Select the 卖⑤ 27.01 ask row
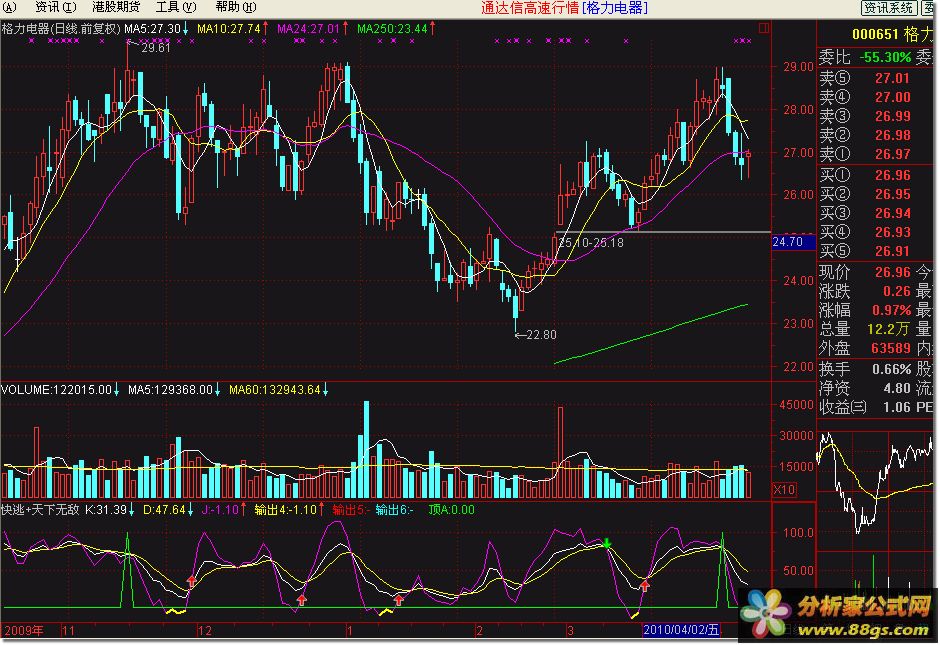The width and height of the screenshot is (940, 645). 864,78
